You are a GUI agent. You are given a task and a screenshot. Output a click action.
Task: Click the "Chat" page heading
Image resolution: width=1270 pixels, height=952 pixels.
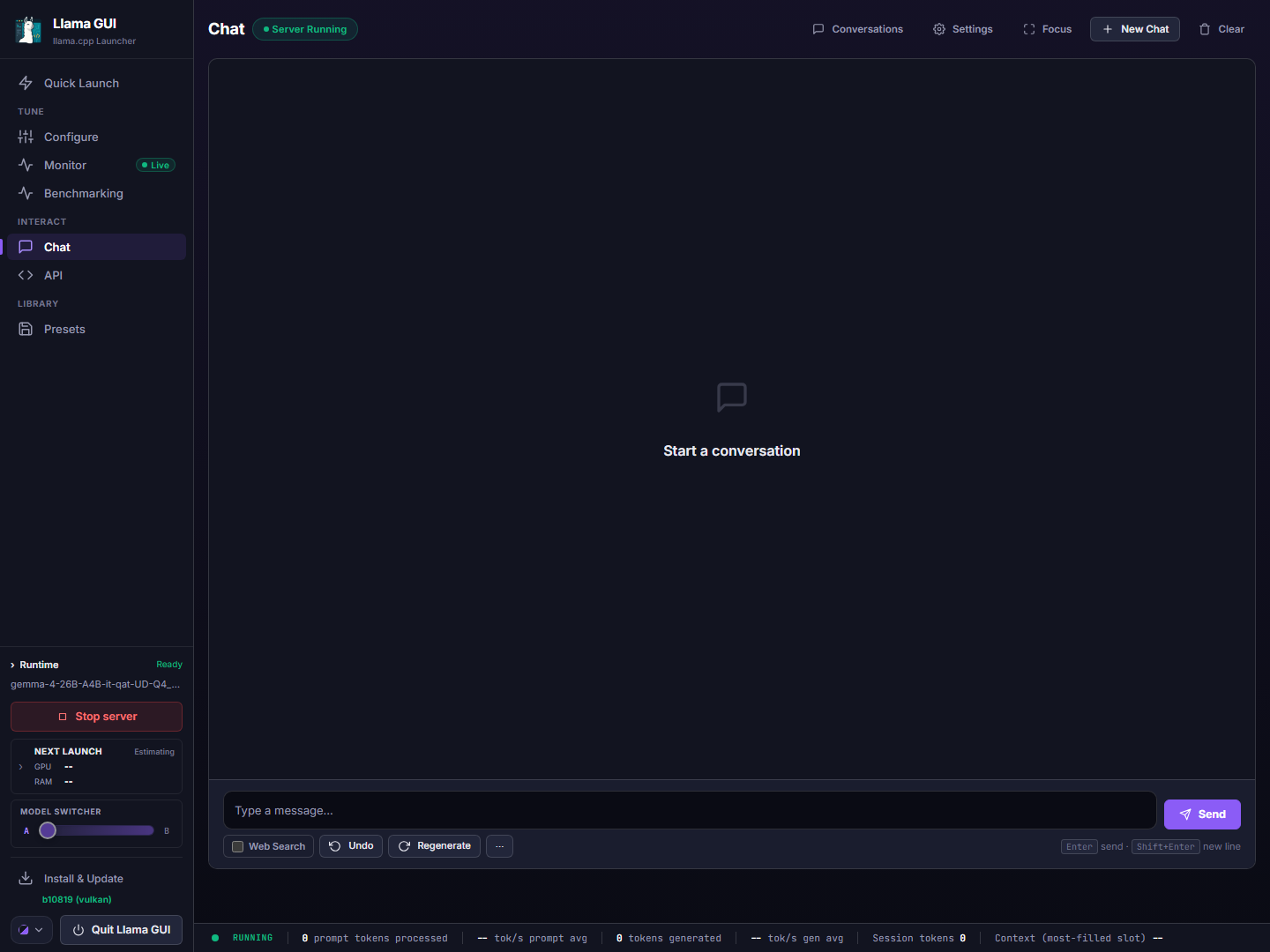(x=227, y=29)
